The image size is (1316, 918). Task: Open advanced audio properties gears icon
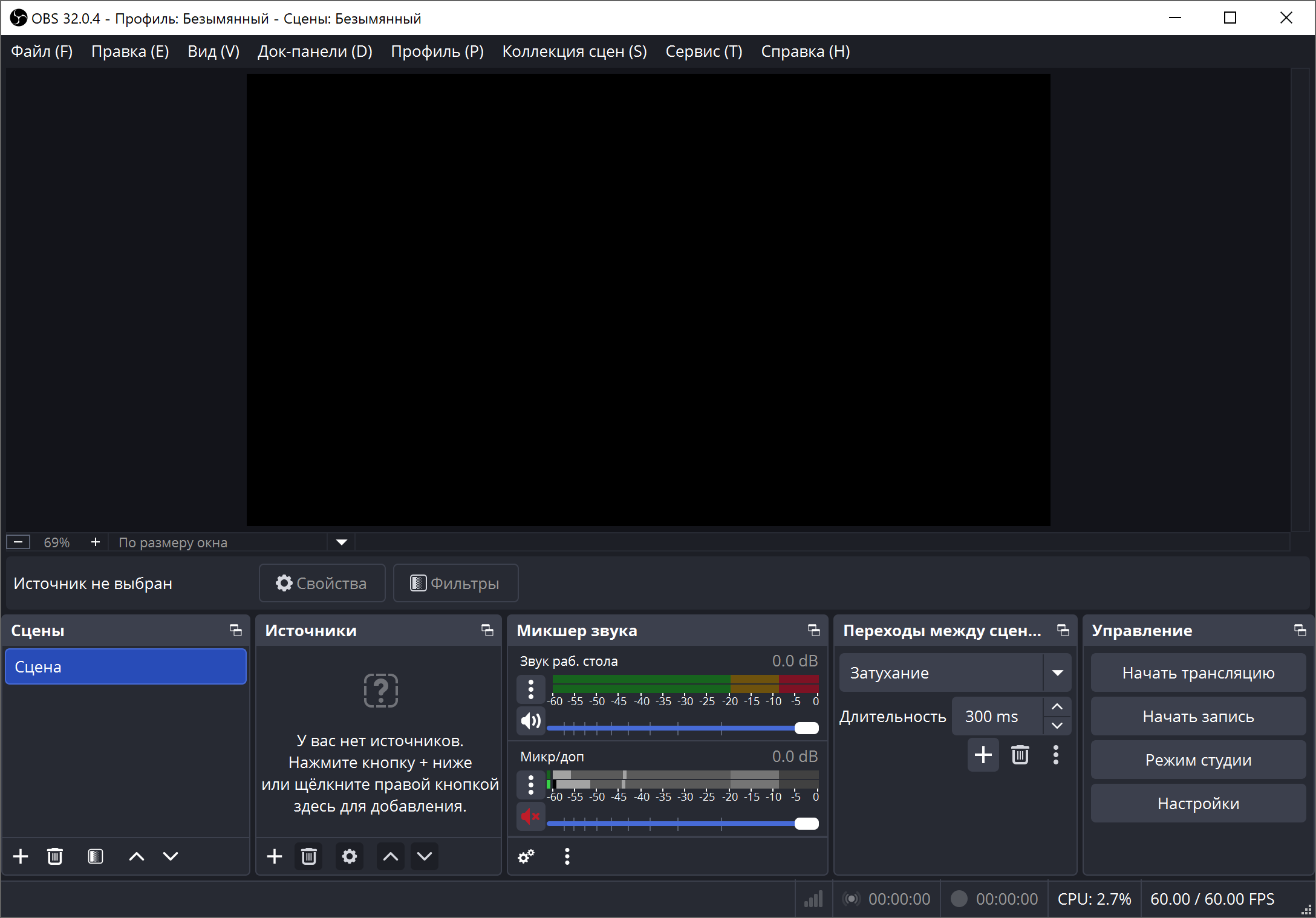coord(526,856)
